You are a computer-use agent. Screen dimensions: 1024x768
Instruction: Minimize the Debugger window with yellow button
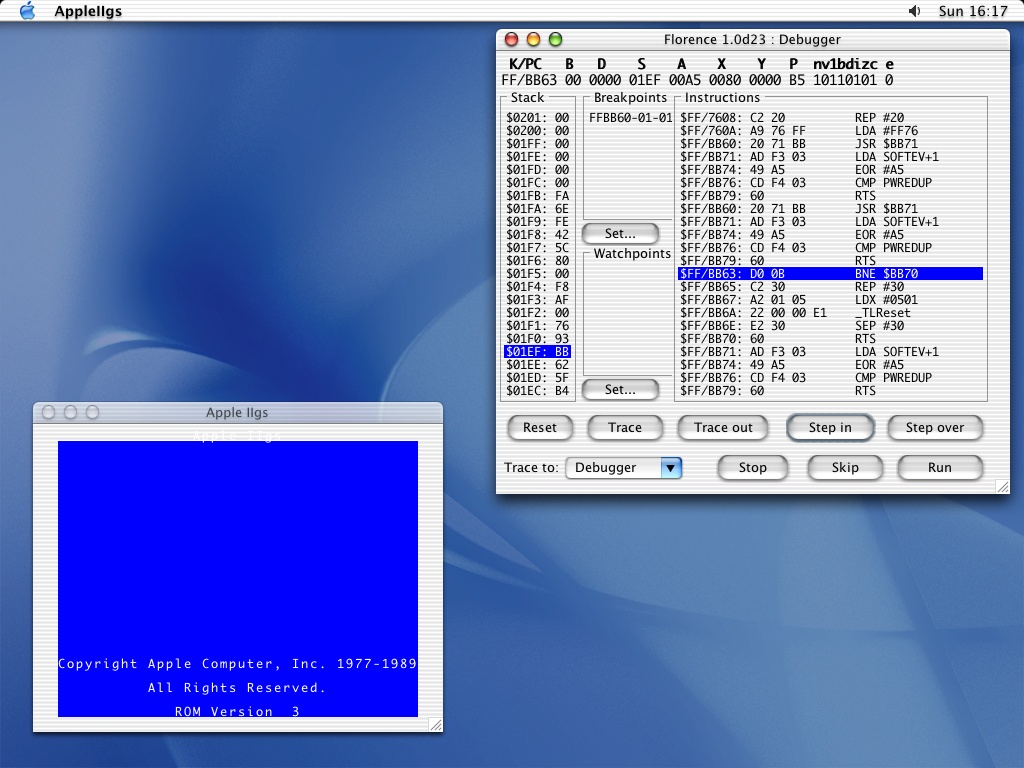pyautogui.click(x=534, y=40)
